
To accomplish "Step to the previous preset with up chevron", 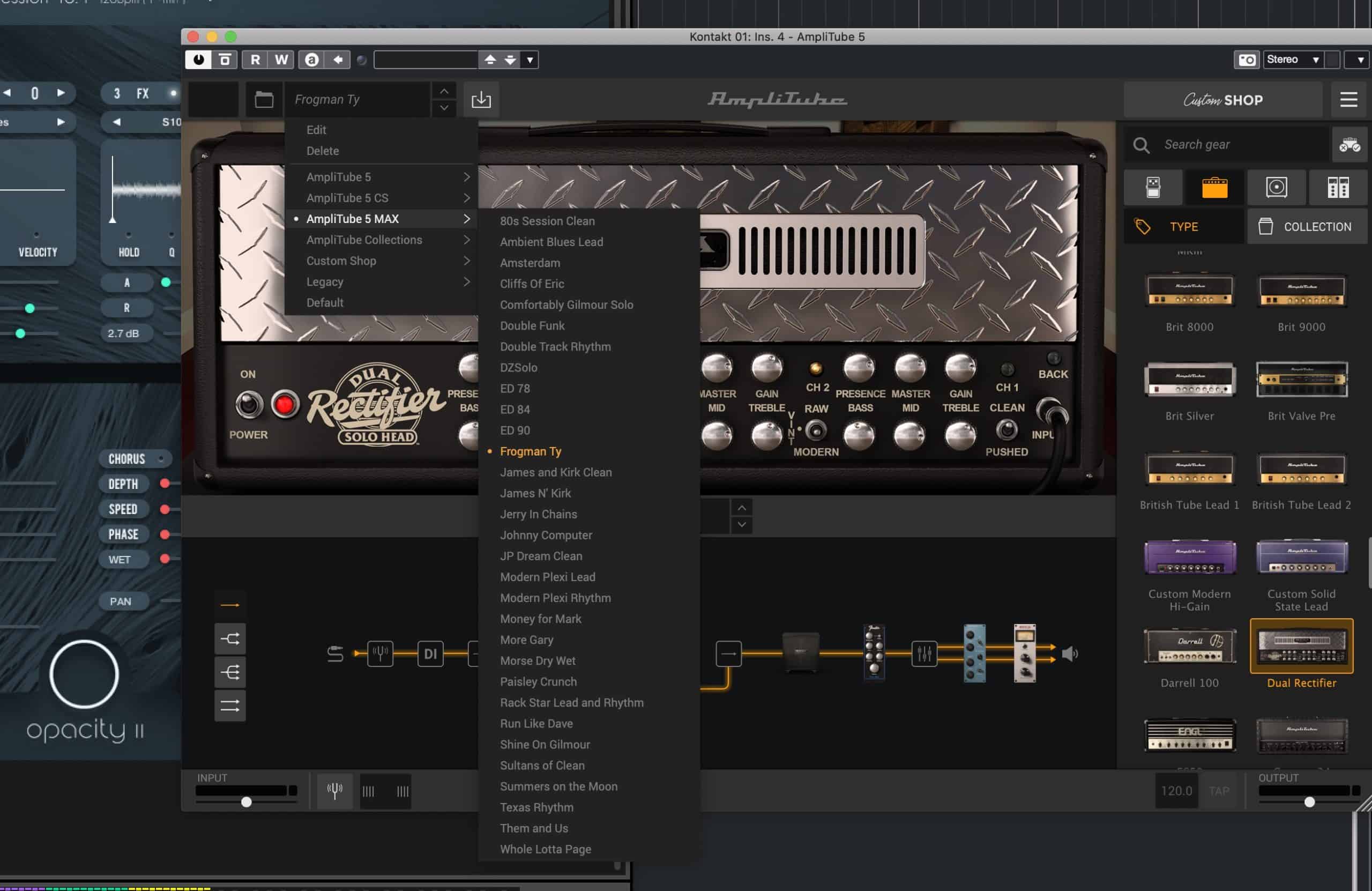I will click(x=444, y=91).
